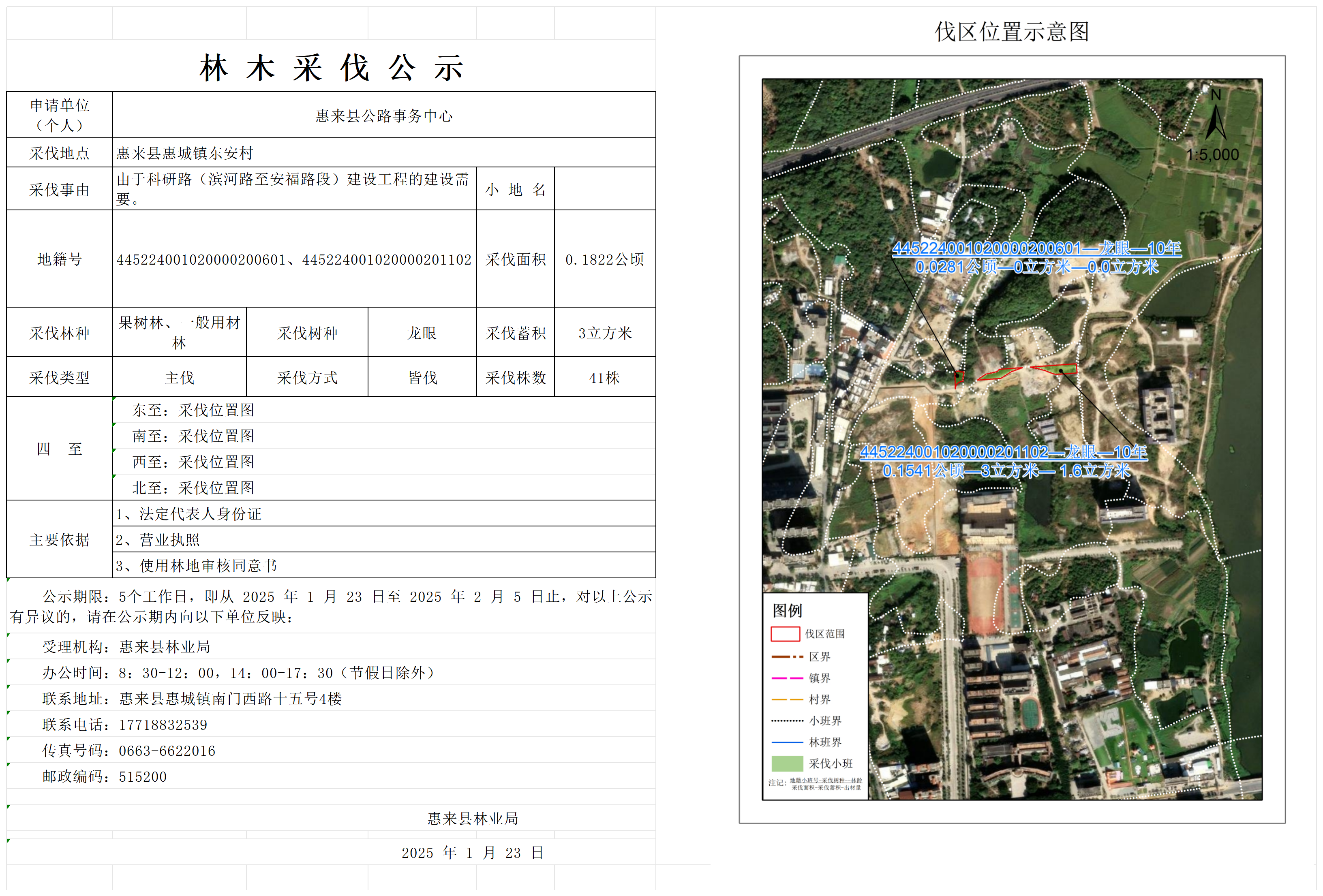Select the row 西至：采伐位置图
Viewport: 1323px width, 896px height.
point(384,462)
